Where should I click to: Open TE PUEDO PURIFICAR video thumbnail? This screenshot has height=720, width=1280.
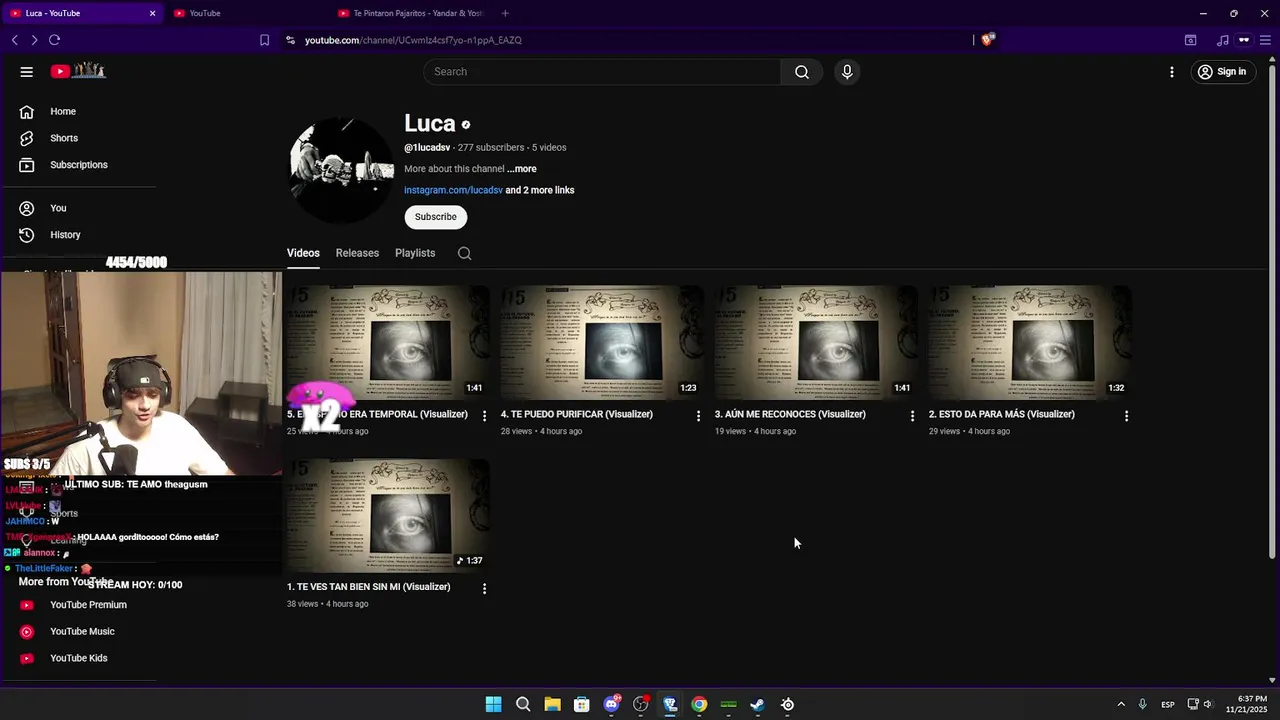[x=602, y=343]
